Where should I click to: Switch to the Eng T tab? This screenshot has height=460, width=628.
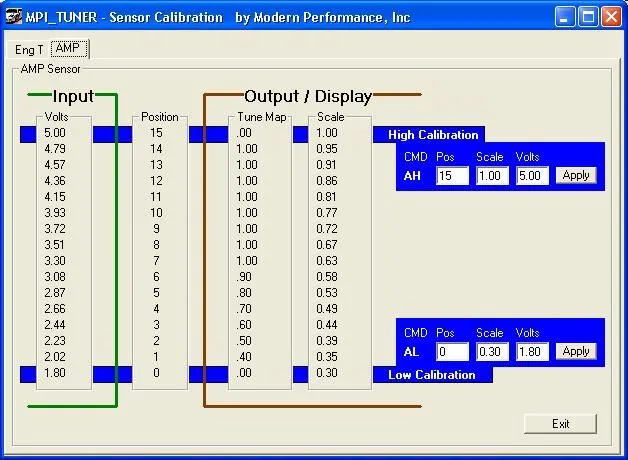point(29,49)
